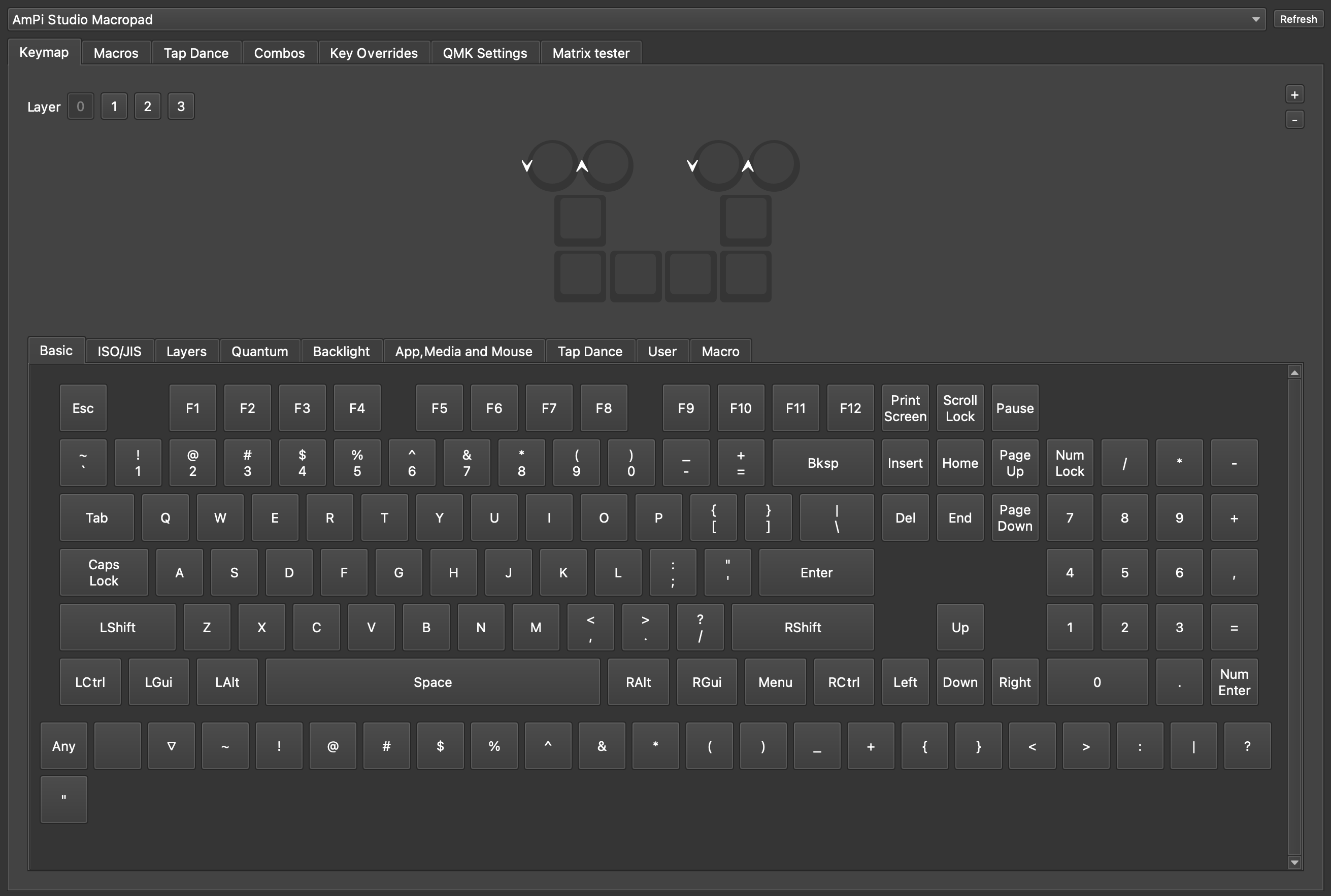
Task: Click the numpad asterisk keycode
Action: [1179, 463]
